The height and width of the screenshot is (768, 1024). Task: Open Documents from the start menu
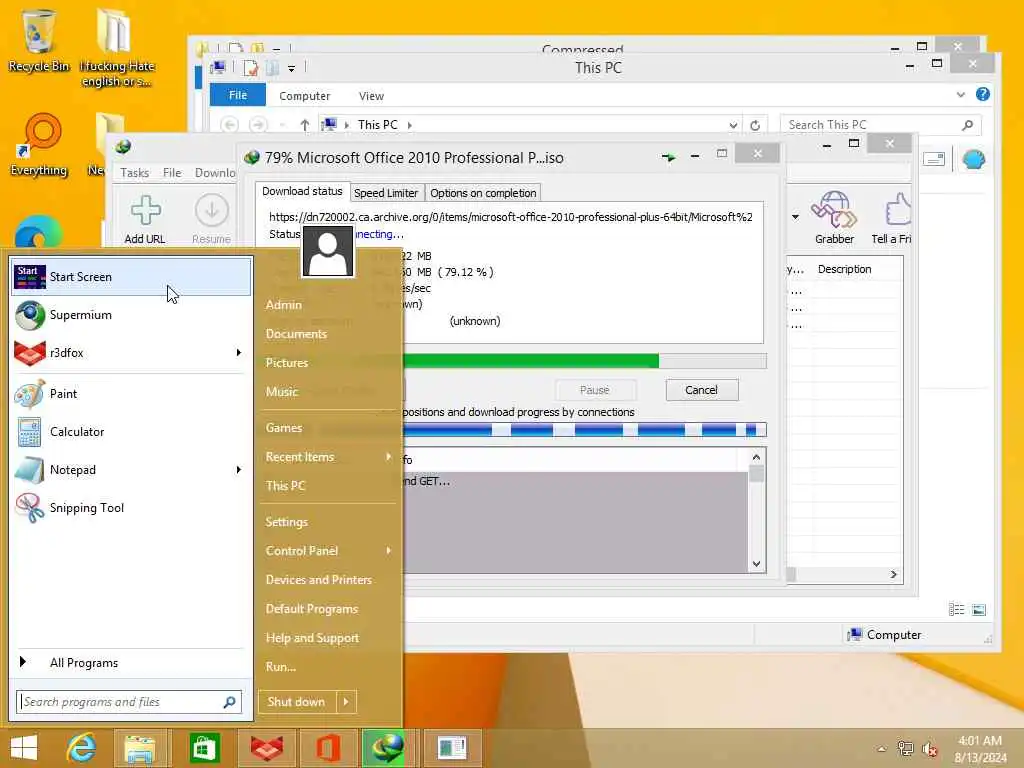[x=296, y=334]
